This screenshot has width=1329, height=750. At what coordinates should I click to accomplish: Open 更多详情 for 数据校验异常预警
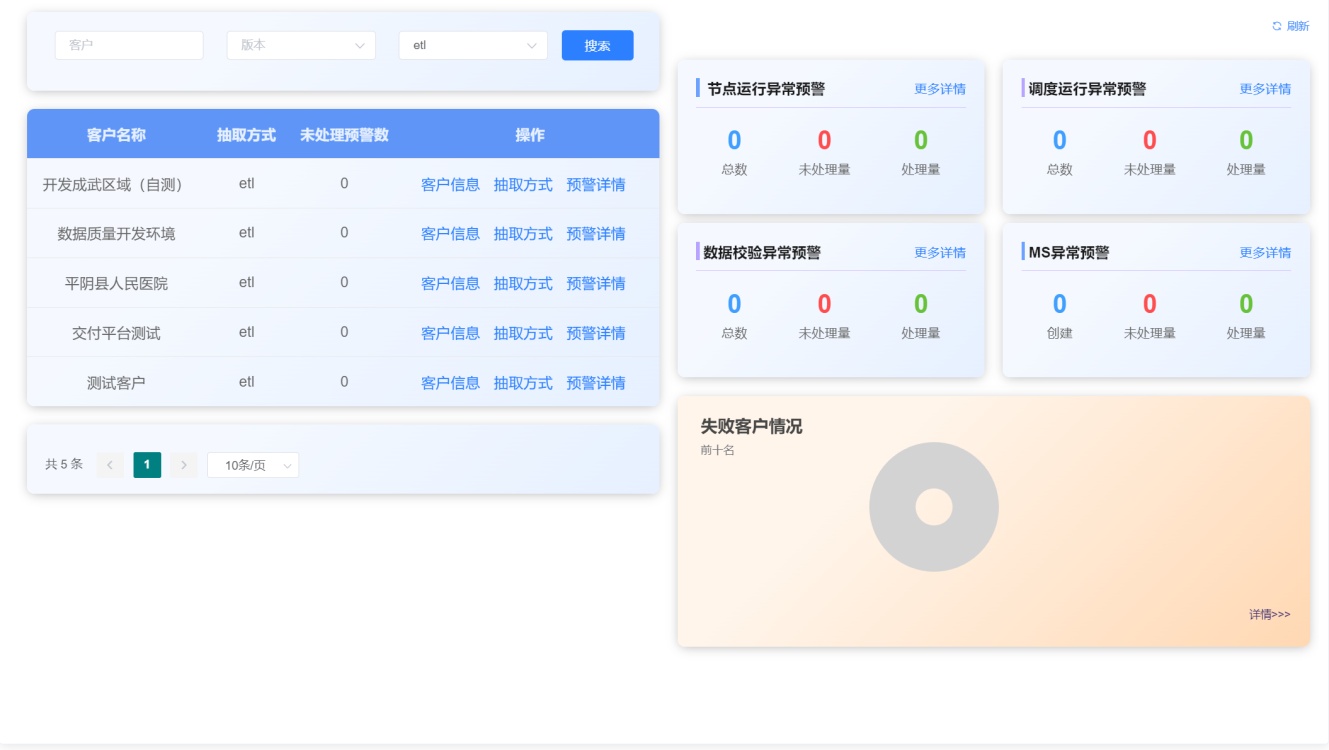[939, 253]
